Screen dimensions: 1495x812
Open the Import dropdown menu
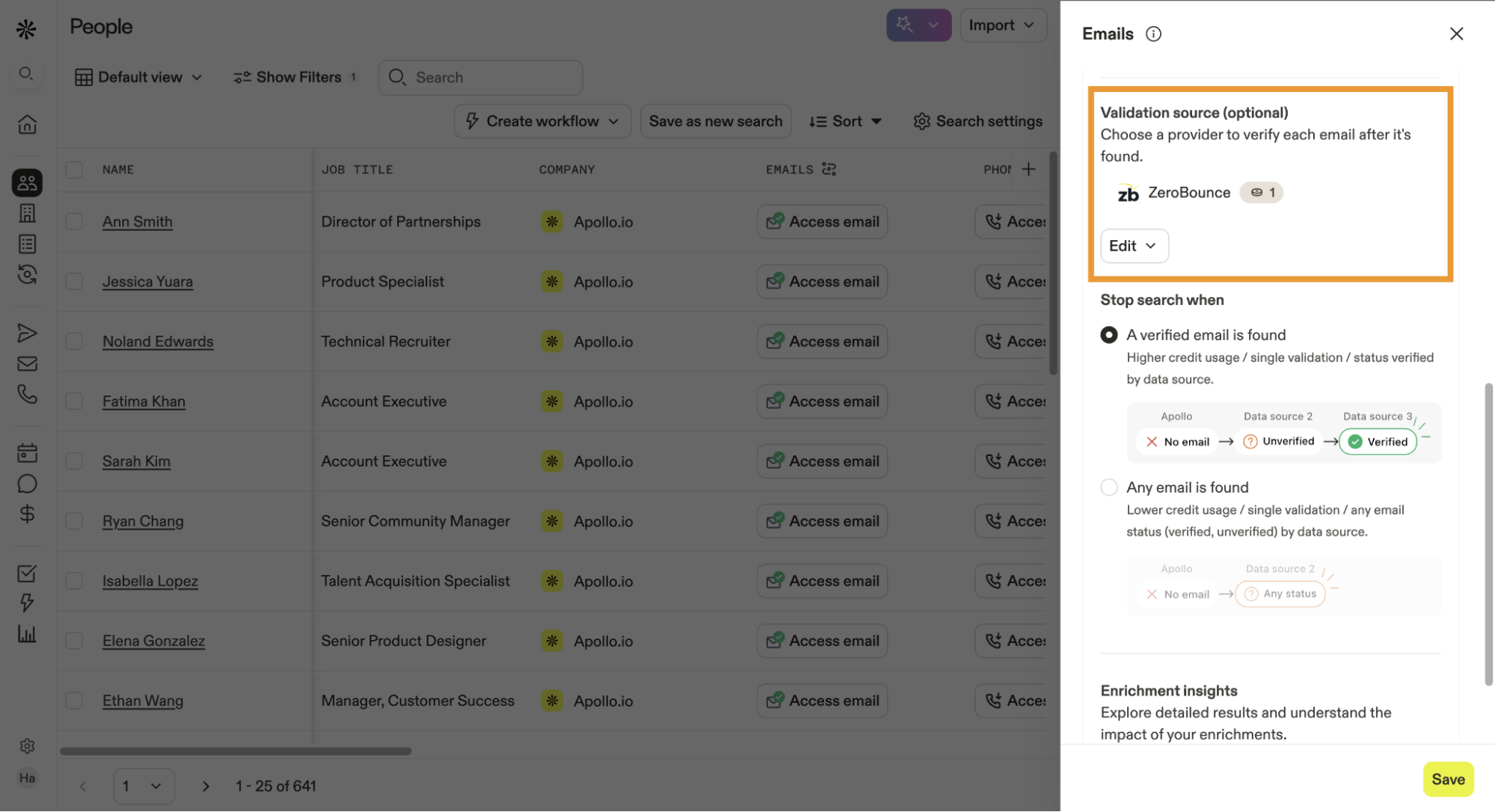click(1002, 25)
